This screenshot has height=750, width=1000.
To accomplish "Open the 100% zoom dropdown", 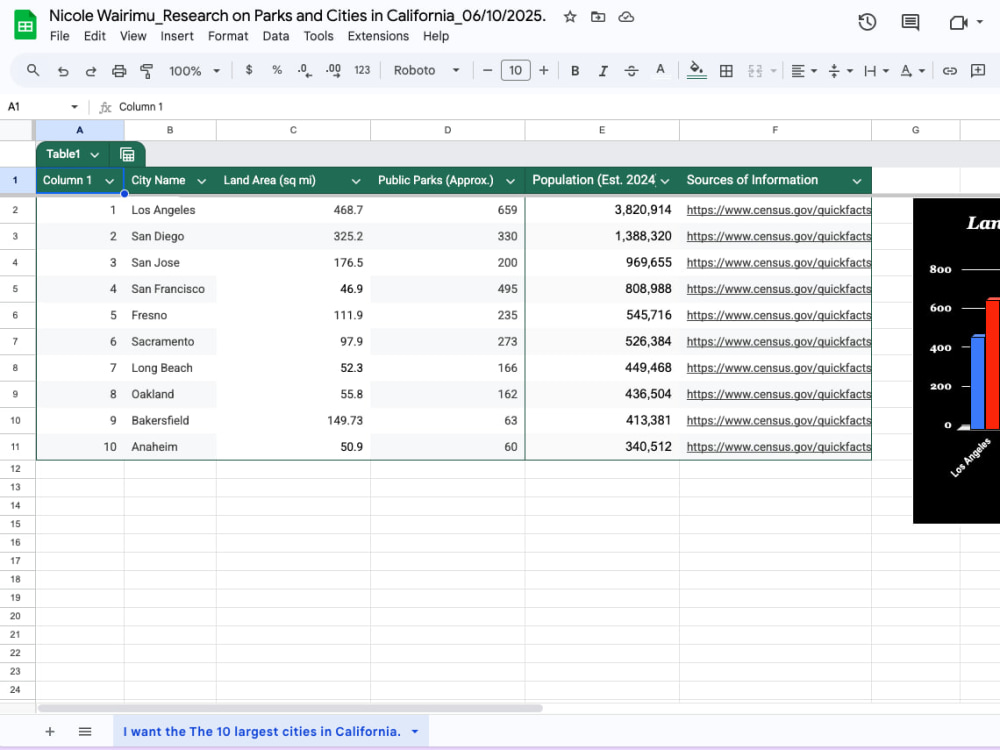I will pos(194,71).
